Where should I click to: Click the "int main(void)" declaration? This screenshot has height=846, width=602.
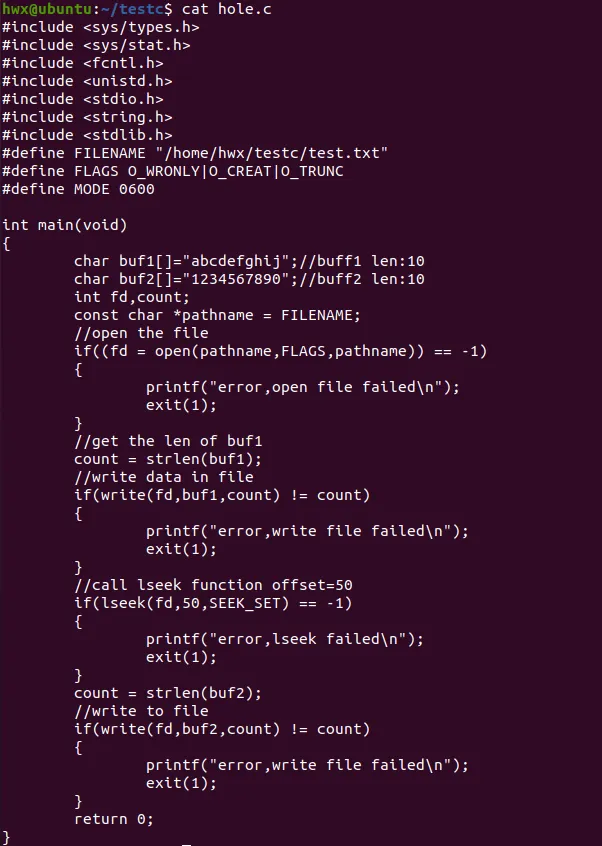pos(65,225)
